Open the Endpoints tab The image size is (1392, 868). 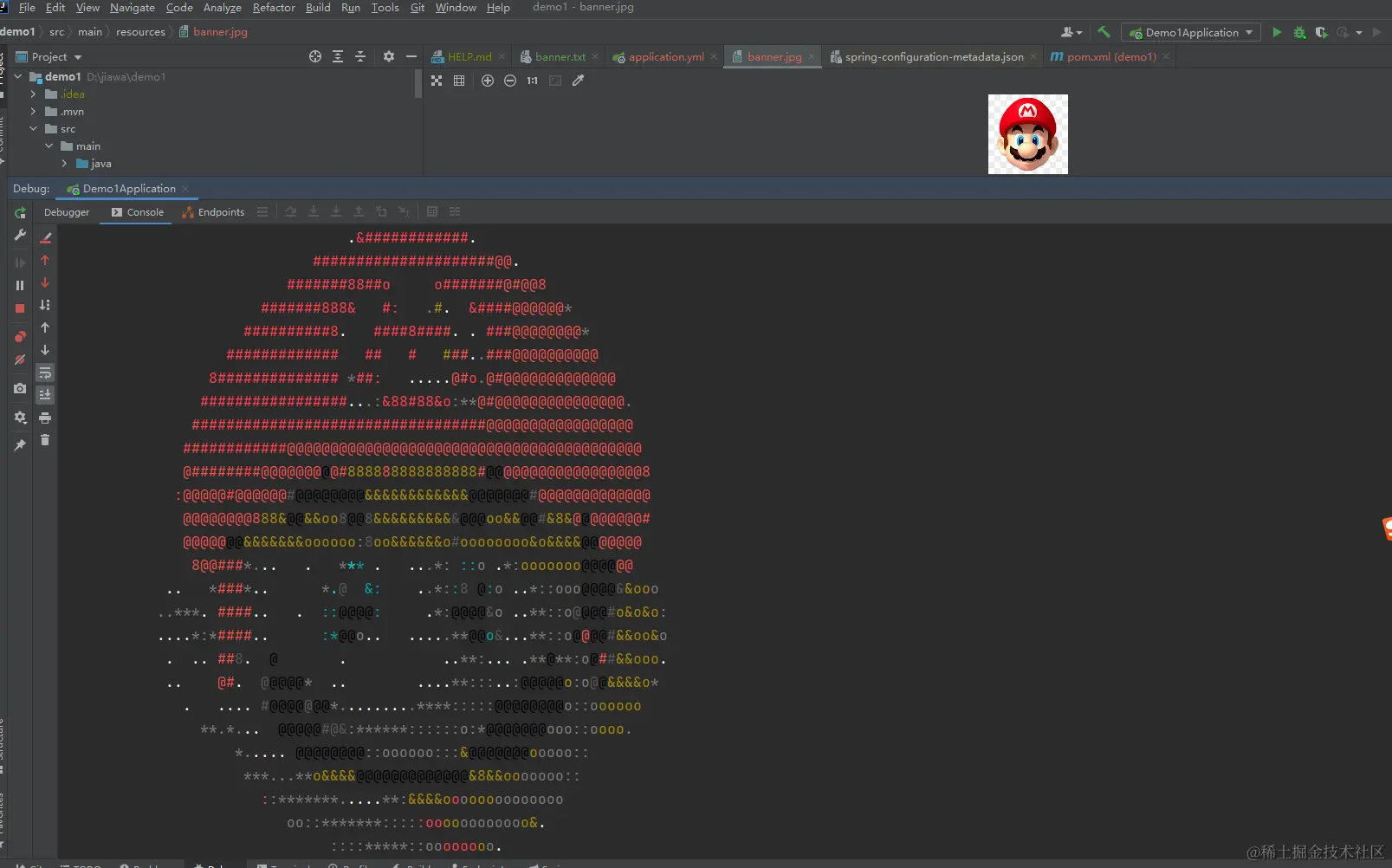[213, 212]
